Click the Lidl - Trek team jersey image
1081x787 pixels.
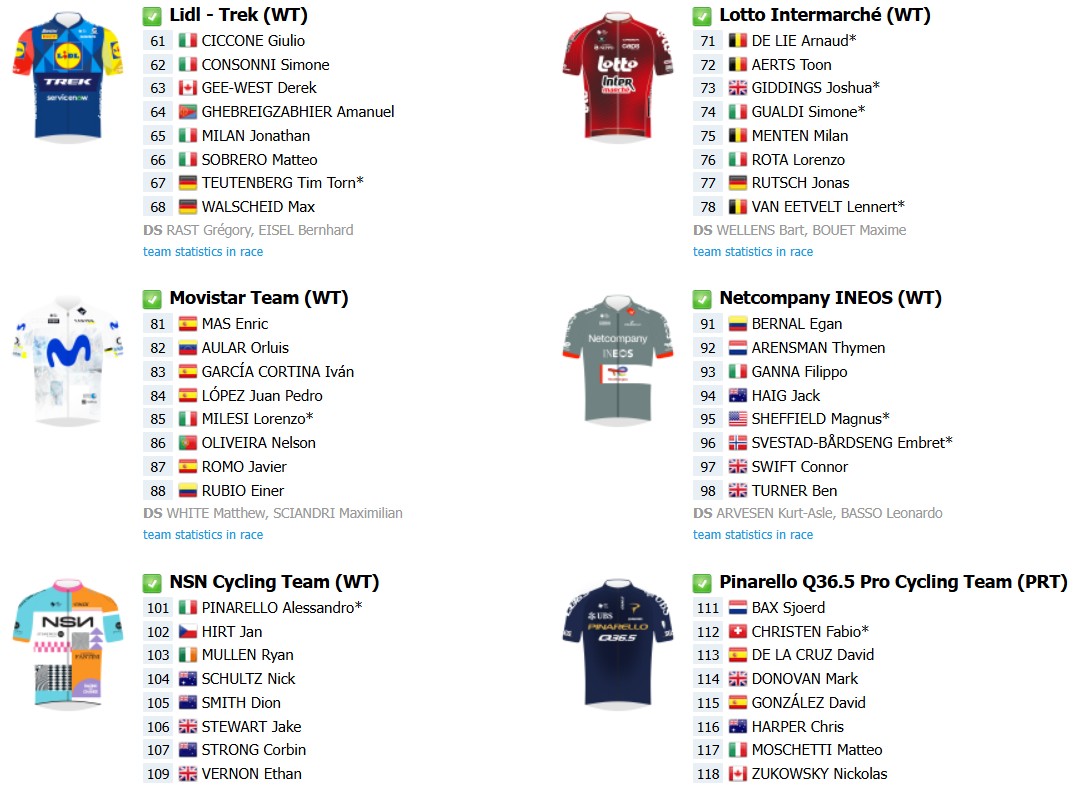tap(68, 76)
